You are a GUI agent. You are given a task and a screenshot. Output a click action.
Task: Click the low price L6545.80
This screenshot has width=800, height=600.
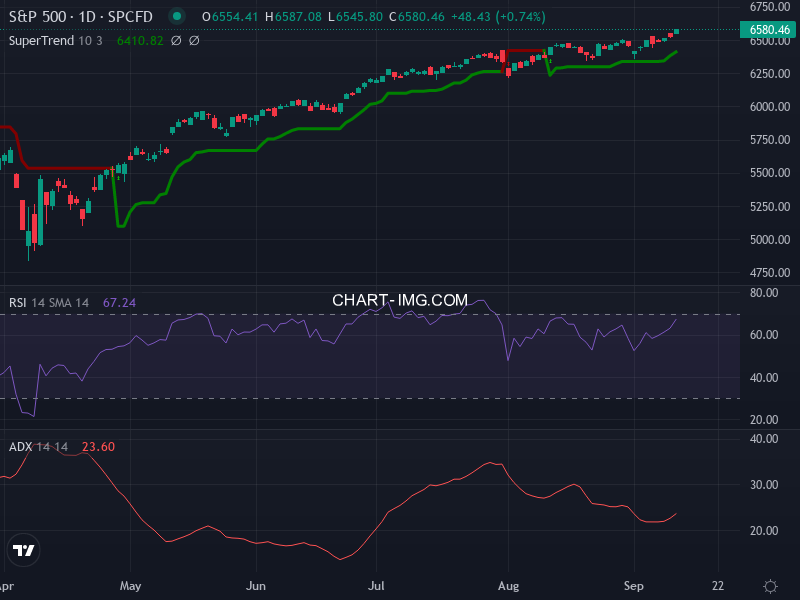(355, 17)
